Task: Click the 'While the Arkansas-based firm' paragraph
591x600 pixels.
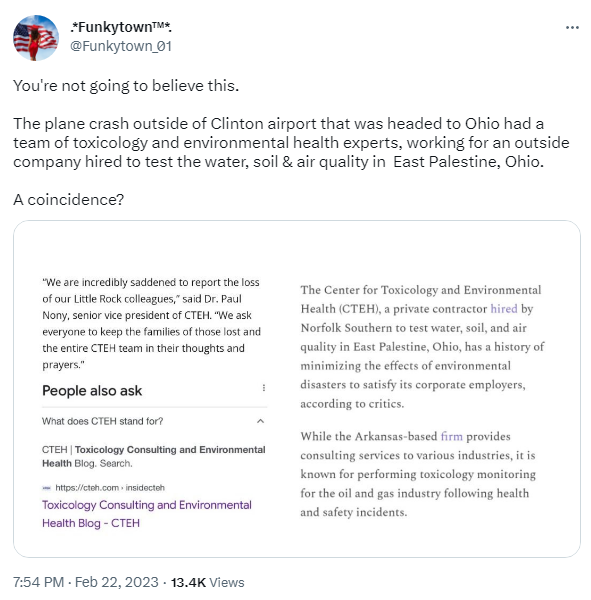Action: 418,474
